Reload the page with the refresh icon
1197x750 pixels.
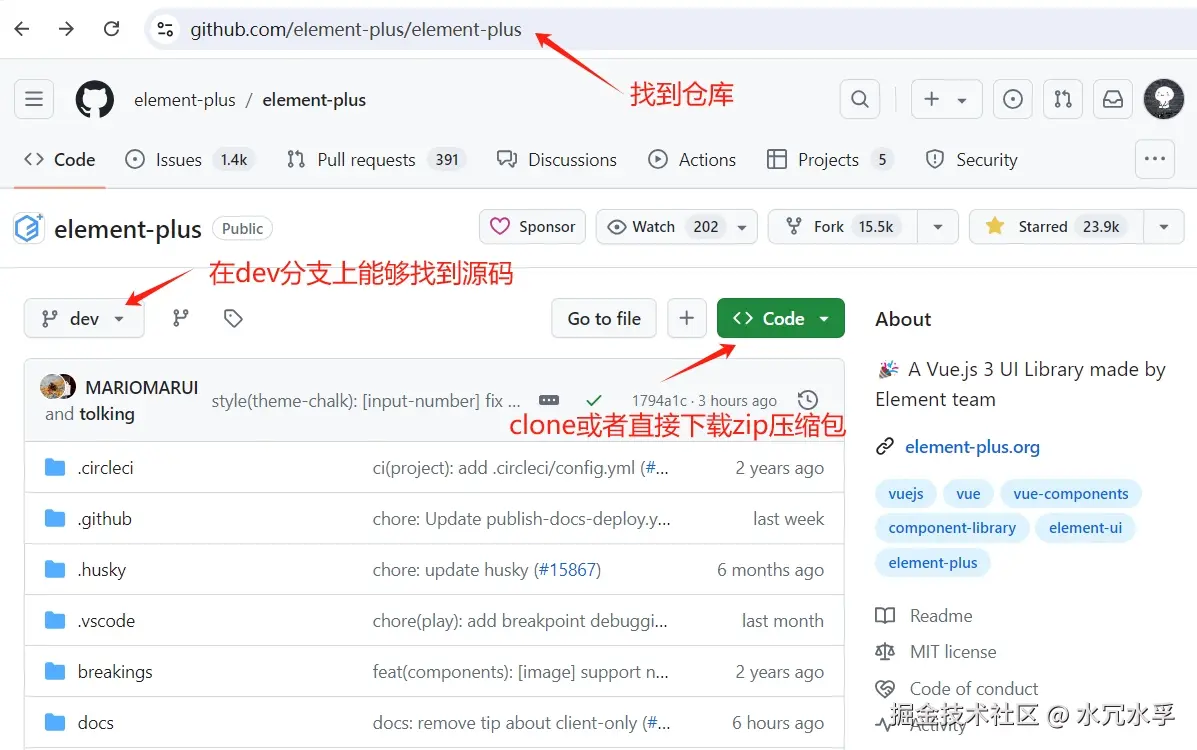(111, 29)
